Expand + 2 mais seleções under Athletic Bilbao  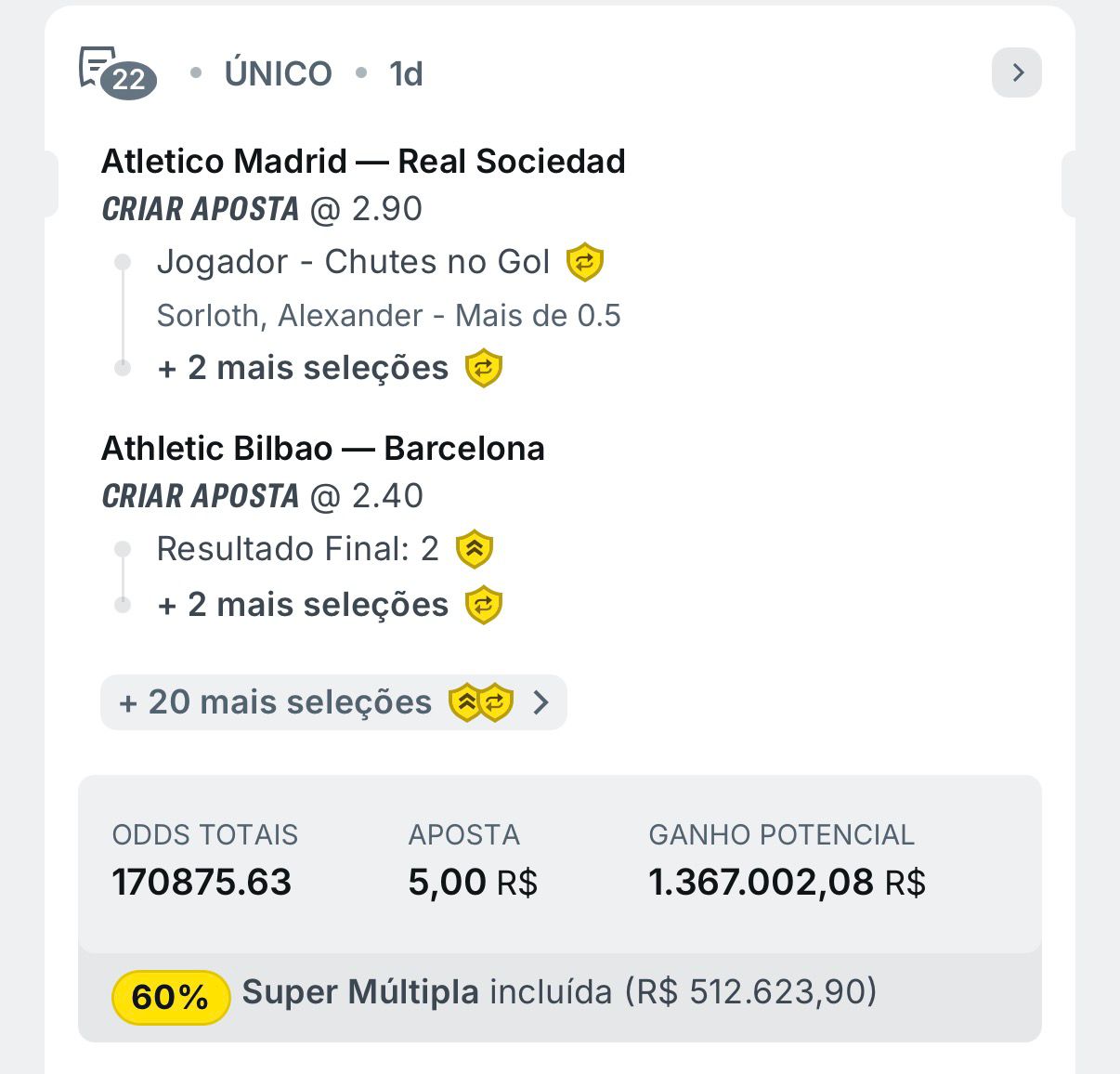303,605
